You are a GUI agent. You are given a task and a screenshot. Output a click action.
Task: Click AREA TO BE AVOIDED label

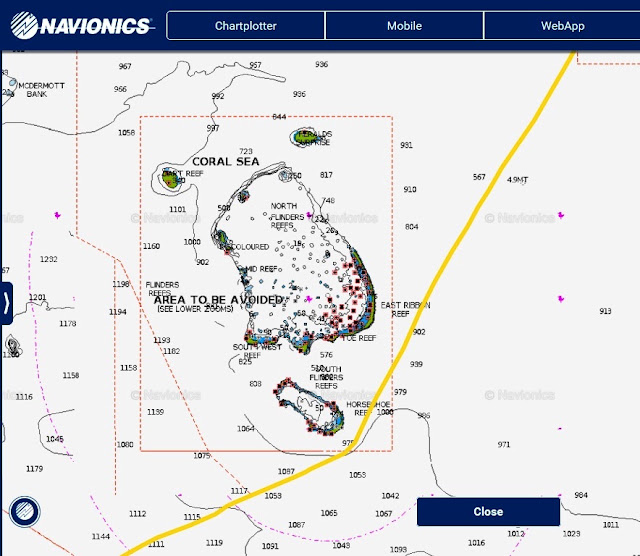[x=218, y=300]
